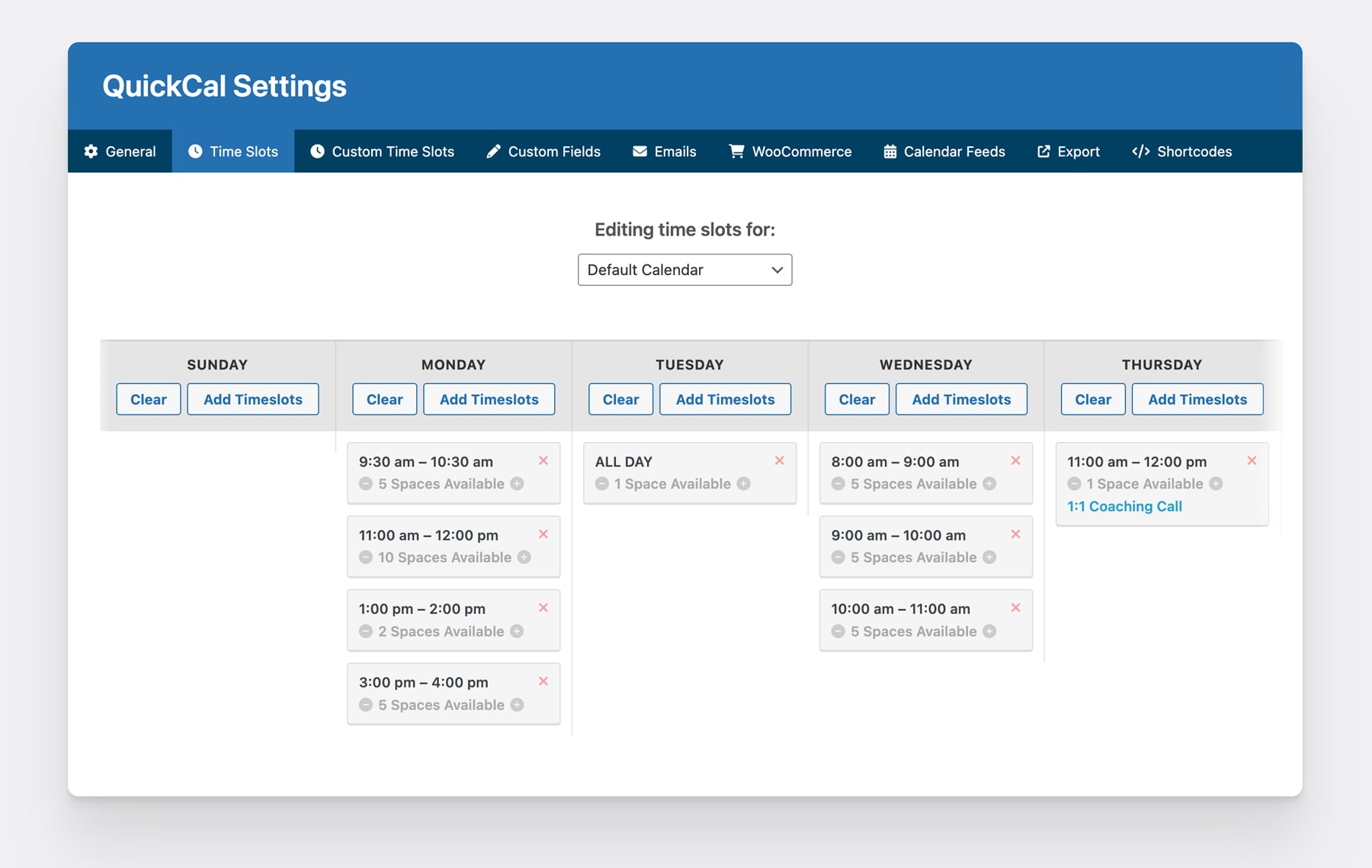The width and height of the screenshot is (1372, 868).
Task: Click the pencil icon on Custom Fields tab
Action: coord(492,151)
